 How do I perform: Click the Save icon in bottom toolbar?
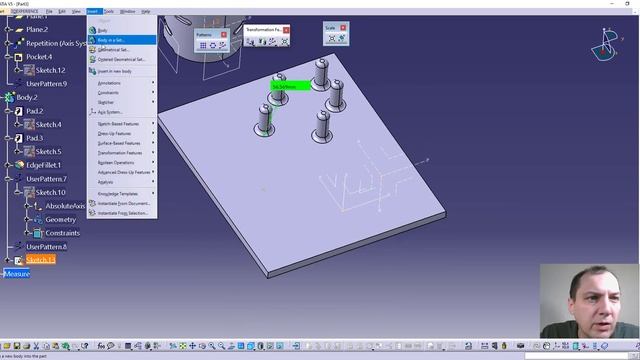(x=17, y=346)
